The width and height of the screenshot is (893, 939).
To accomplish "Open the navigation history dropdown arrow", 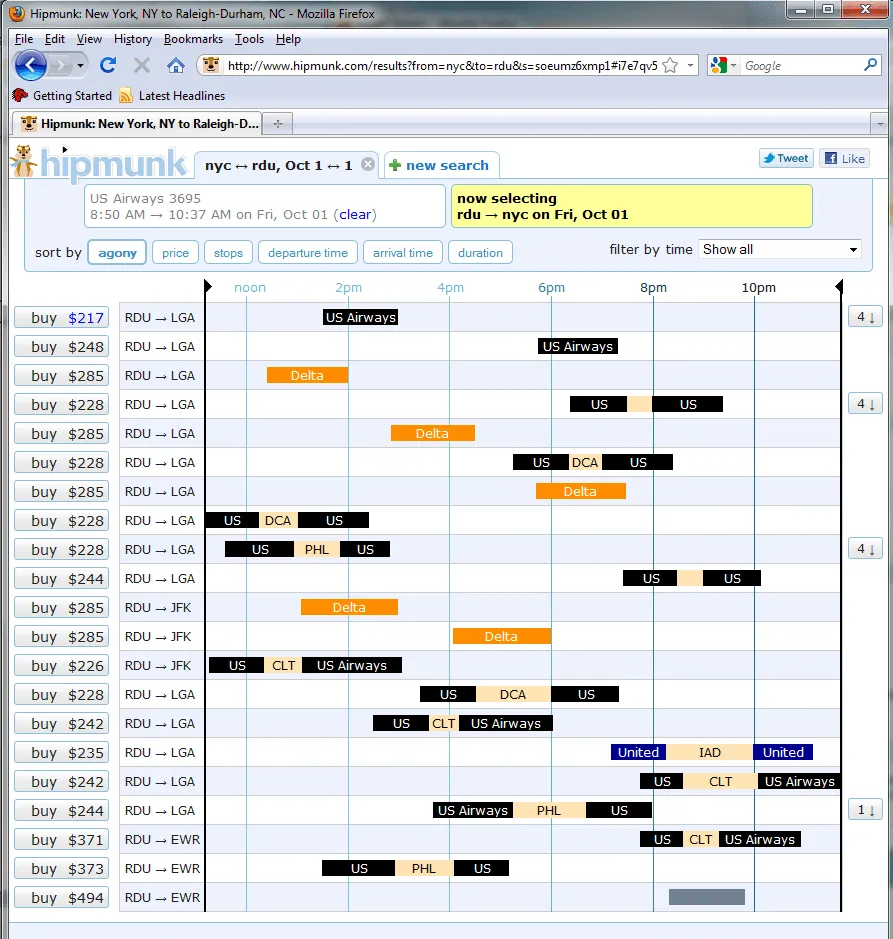I will point(80,65).
